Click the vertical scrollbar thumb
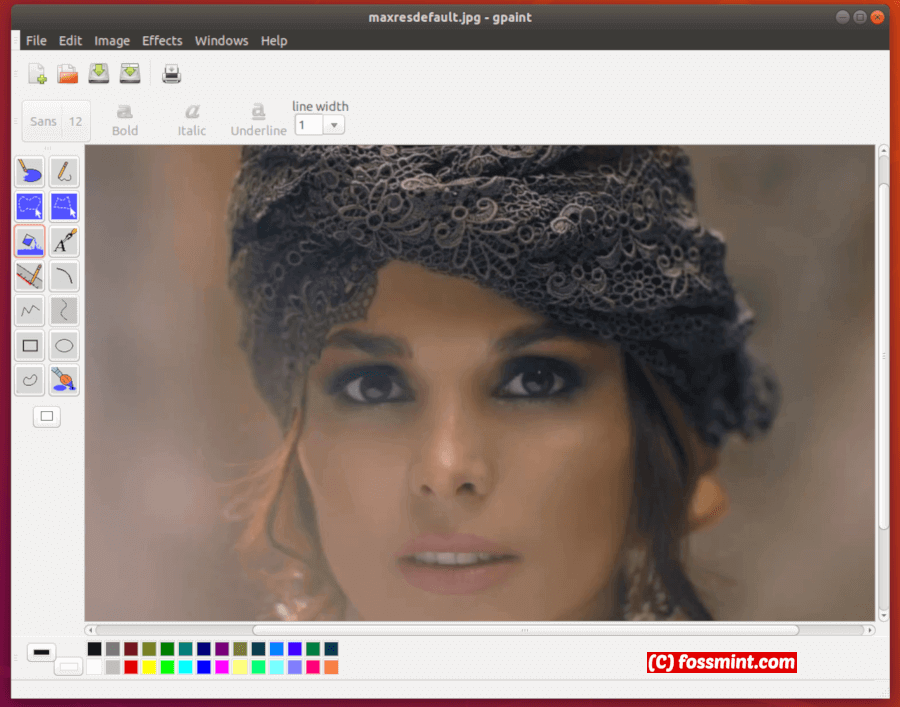The width and height of the screenshot is (900, 707). click(883, 356)
